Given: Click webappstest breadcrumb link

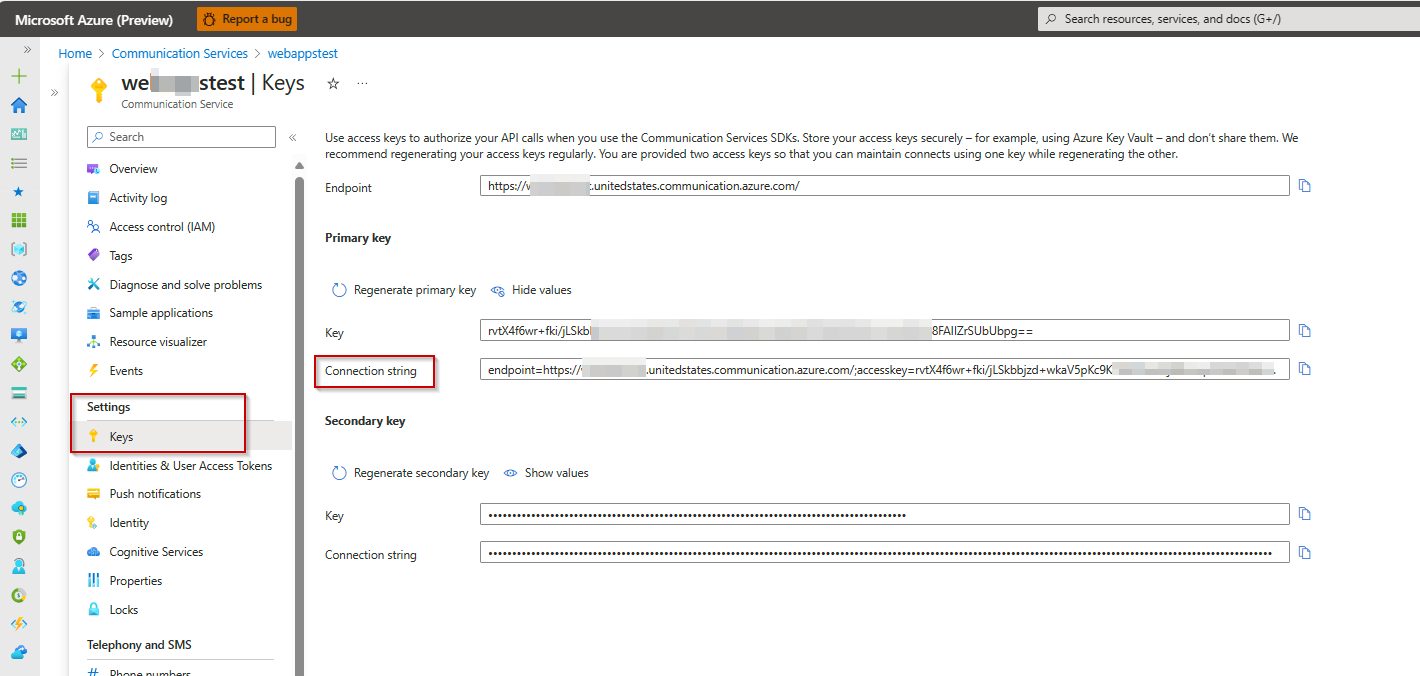Looking at the screenshot, I should tap(303, 54).
